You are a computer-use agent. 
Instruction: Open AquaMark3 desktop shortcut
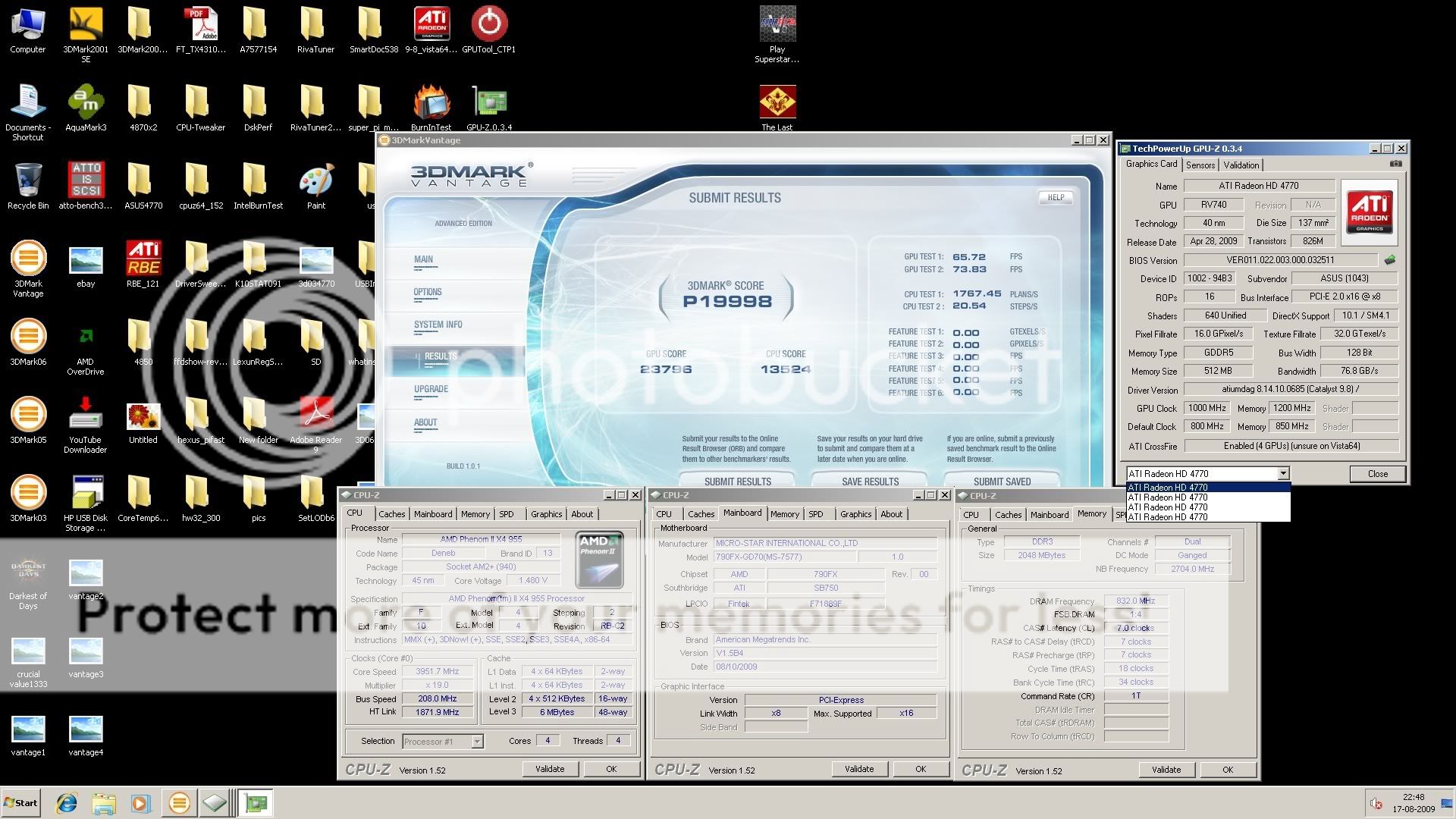coord(86,108)
